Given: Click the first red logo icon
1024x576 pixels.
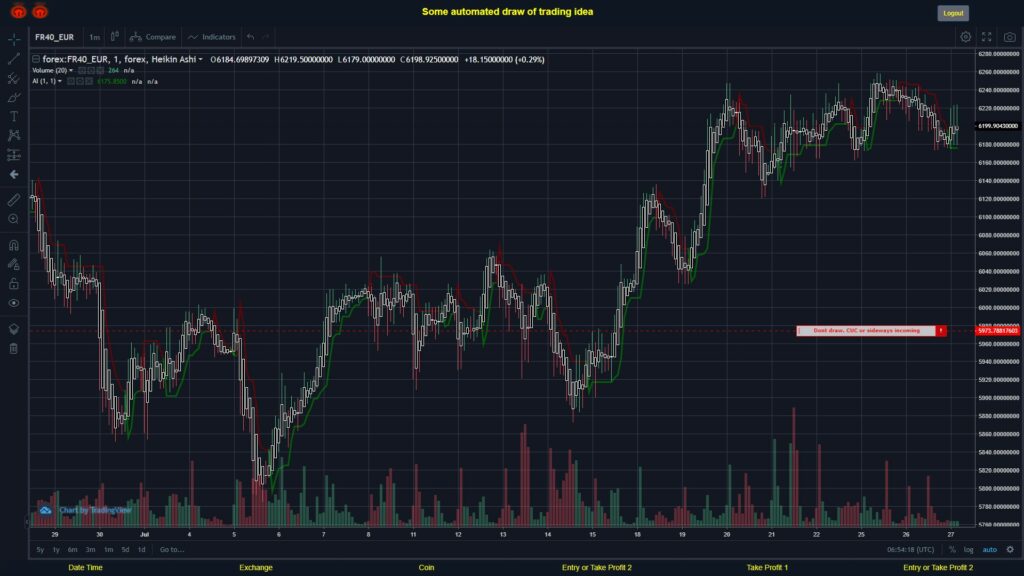Looking at the screenshot, I should pyautogui.click(x=18, y=11).
